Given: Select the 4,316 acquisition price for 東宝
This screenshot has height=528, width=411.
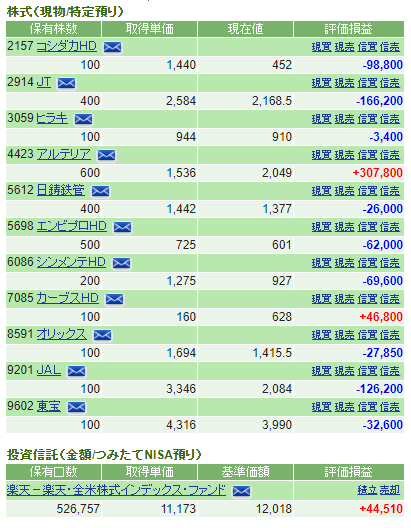Looking at the screenshot, I should click(x=181, y=425).
